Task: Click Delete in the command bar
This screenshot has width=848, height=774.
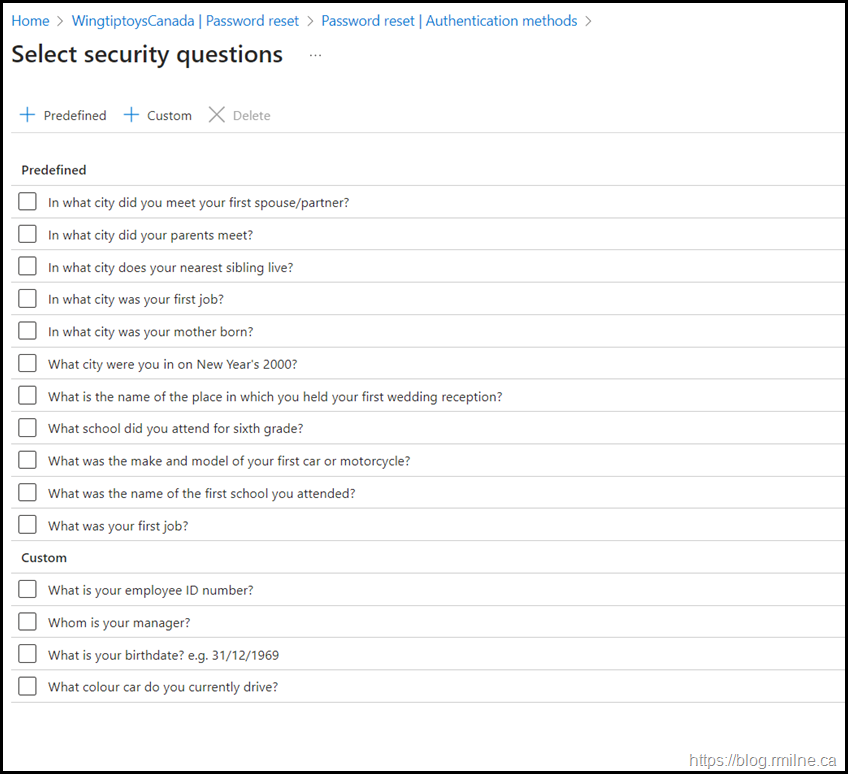Action: 238,115
